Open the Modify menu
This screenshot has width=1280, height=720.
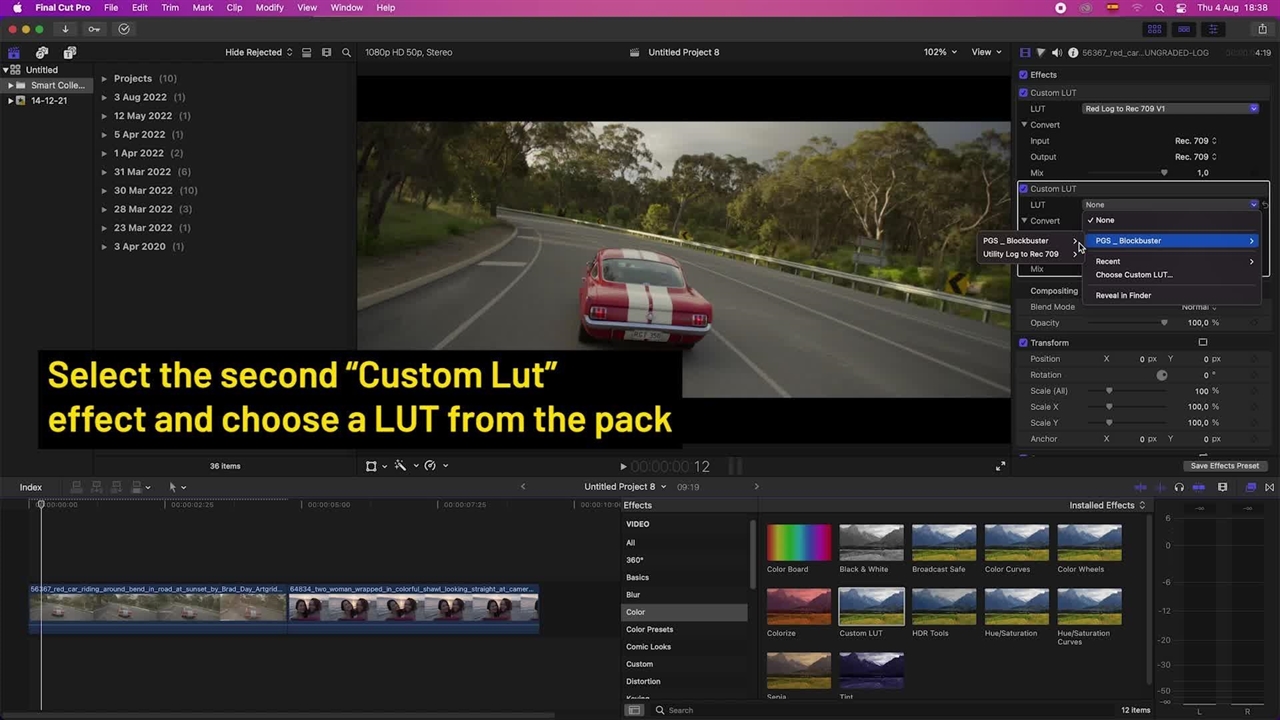coord(269,8)
